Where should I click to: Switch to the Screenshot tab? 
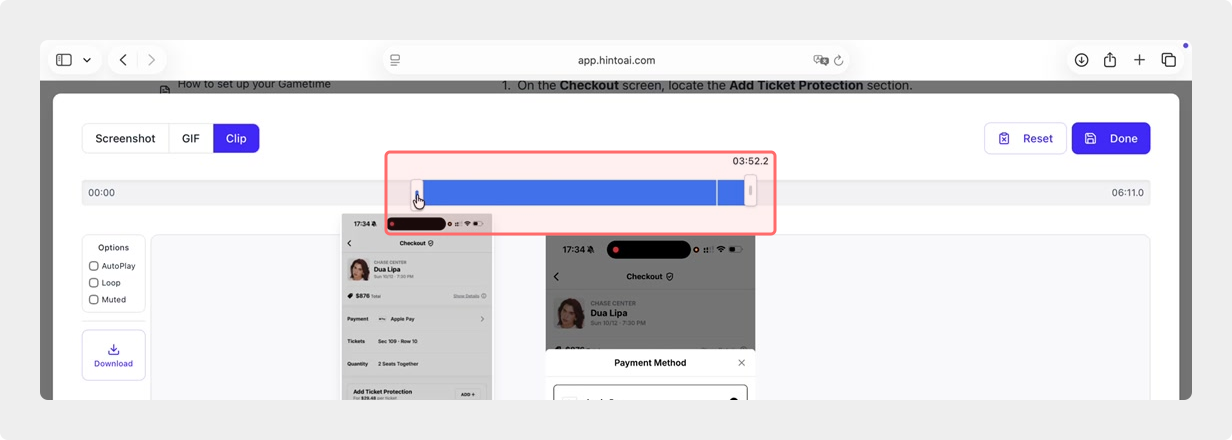pos(125,139)
